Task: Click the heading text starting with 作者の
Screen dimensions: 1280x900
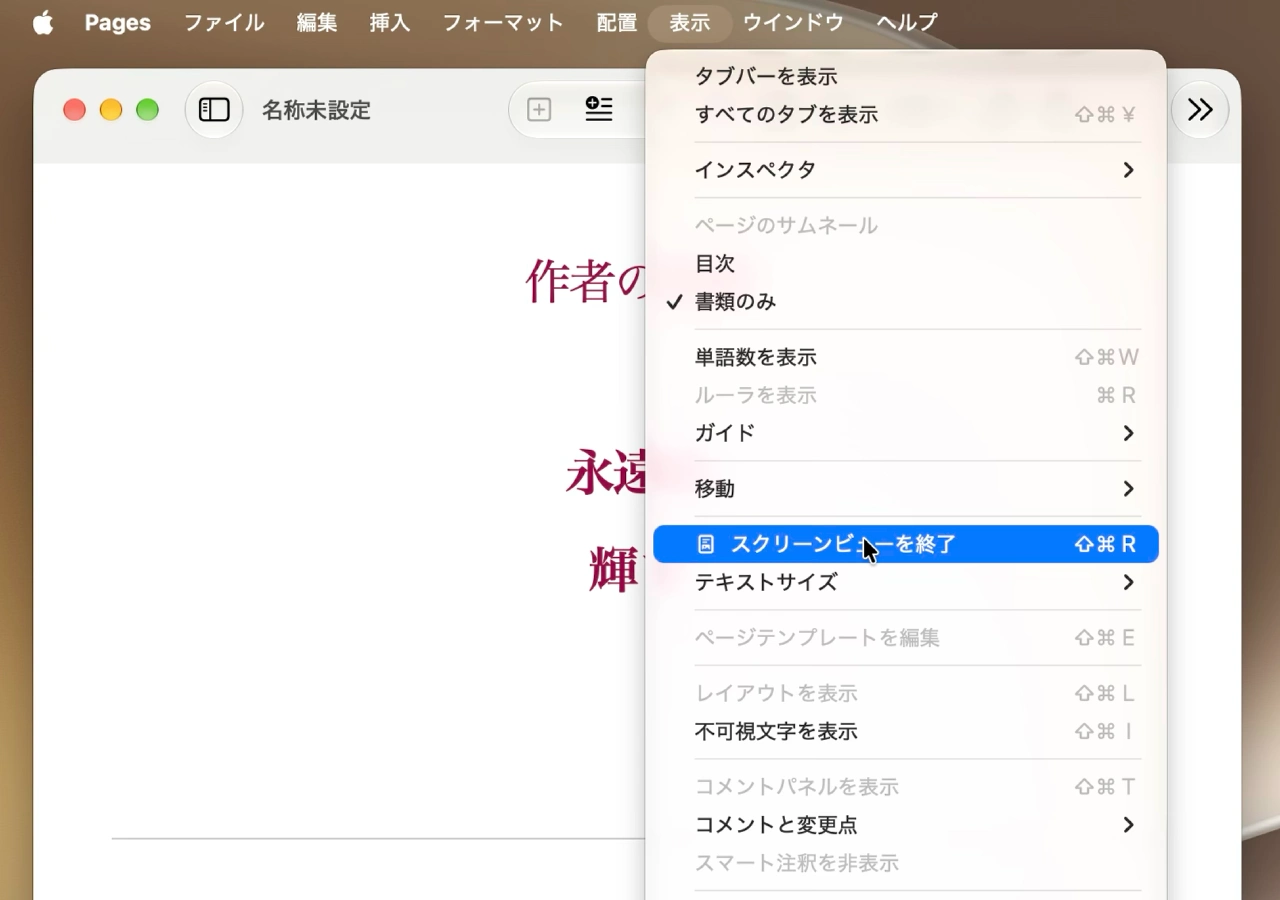Action: 586,282
